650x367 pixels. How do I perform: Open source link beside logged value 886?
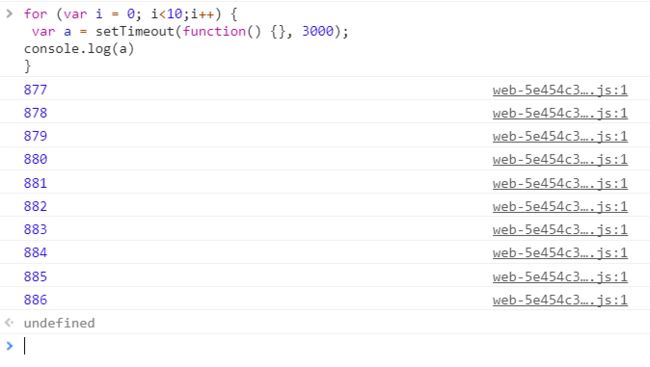(x=560, y=300)
